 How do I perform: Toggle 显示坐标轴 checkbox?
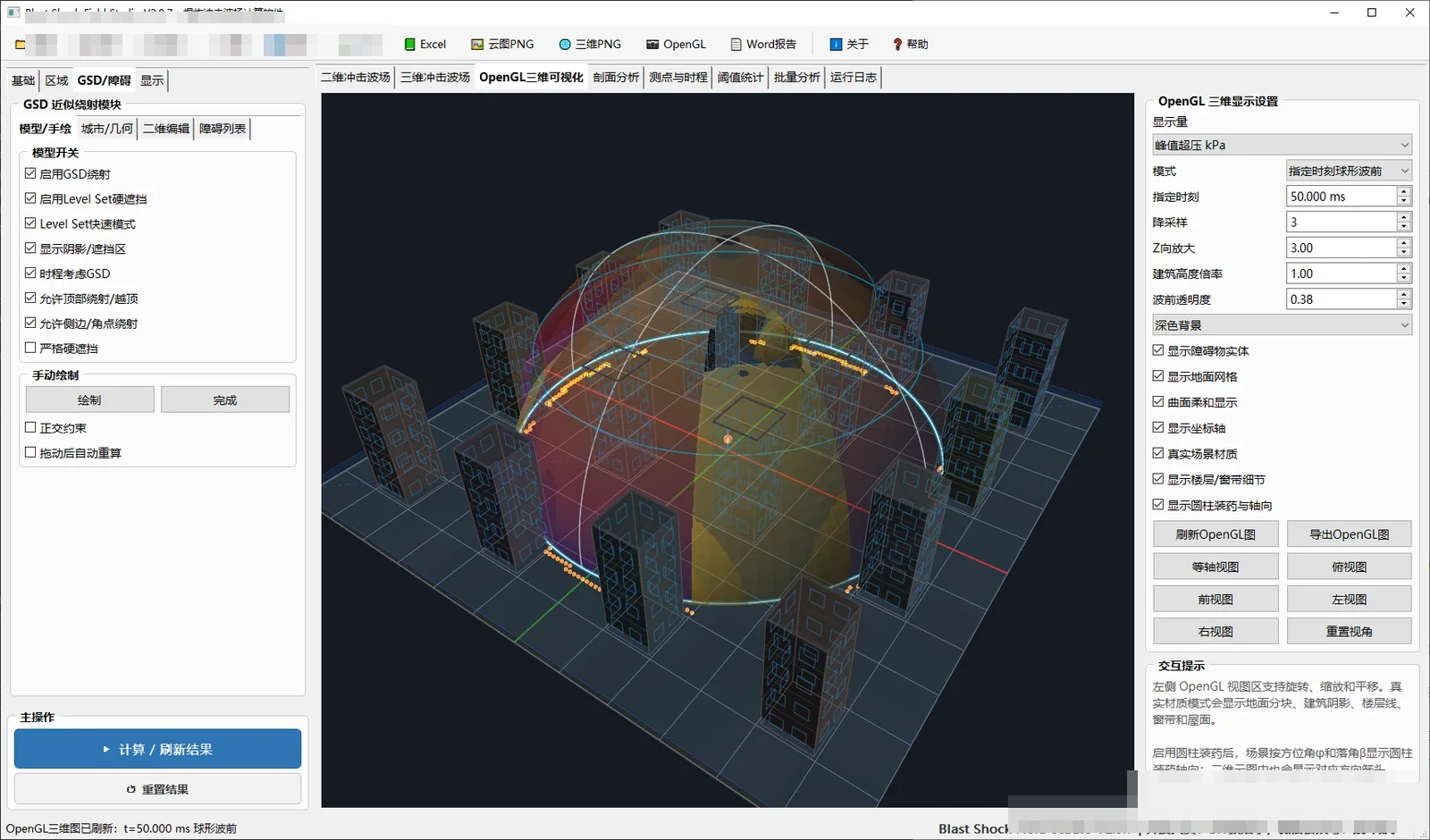click(1158, 428)
